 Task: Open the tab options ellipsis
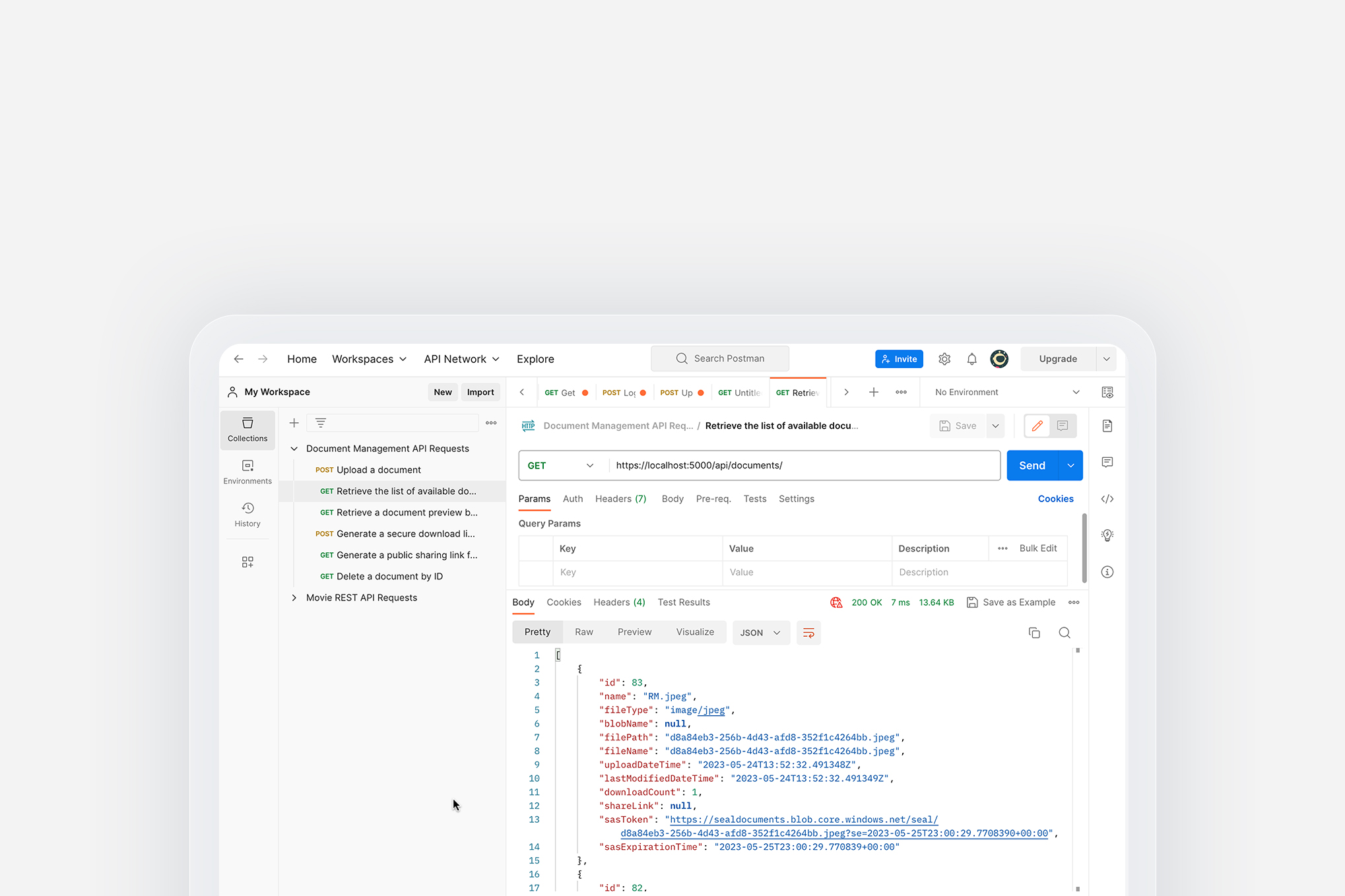click(901, 392)
